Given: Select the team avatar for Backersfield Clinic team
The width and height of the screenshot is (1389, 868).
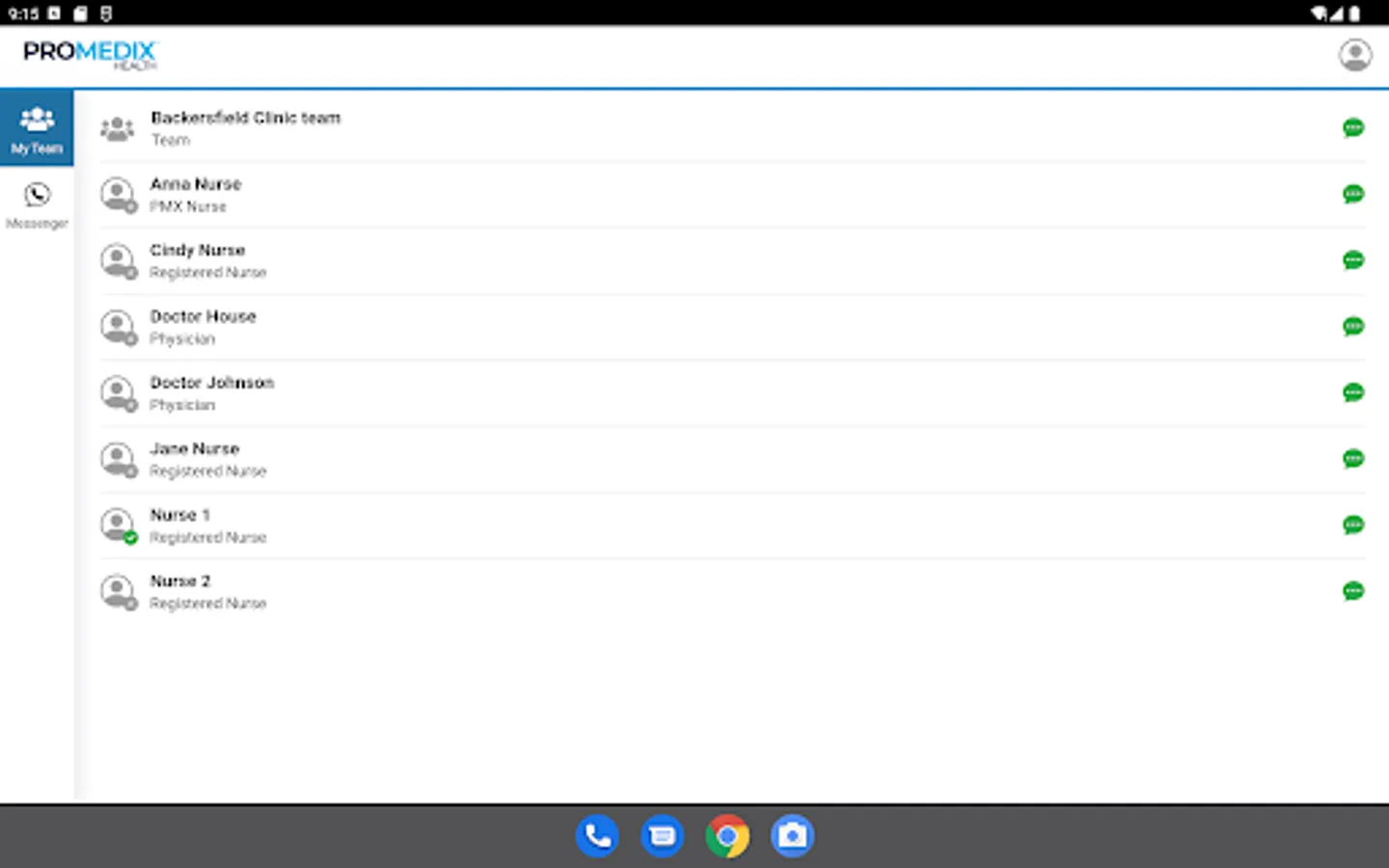Looking at the screenshot, I should [118, 128].
